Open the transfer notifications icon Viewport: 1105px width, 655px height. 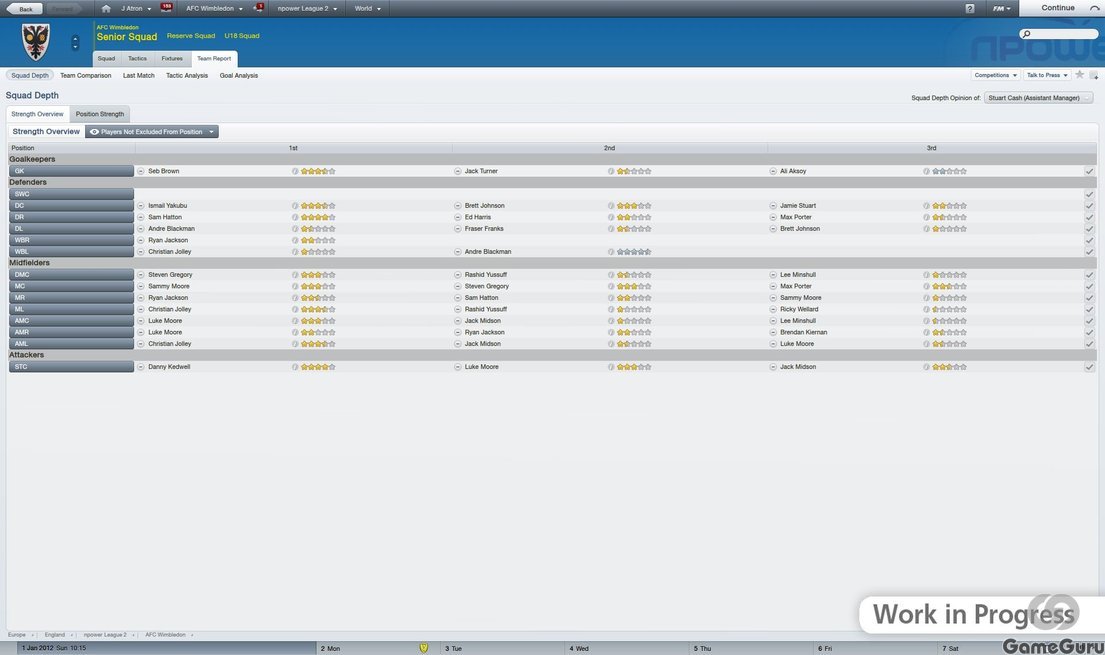click(x=259, y=8)
